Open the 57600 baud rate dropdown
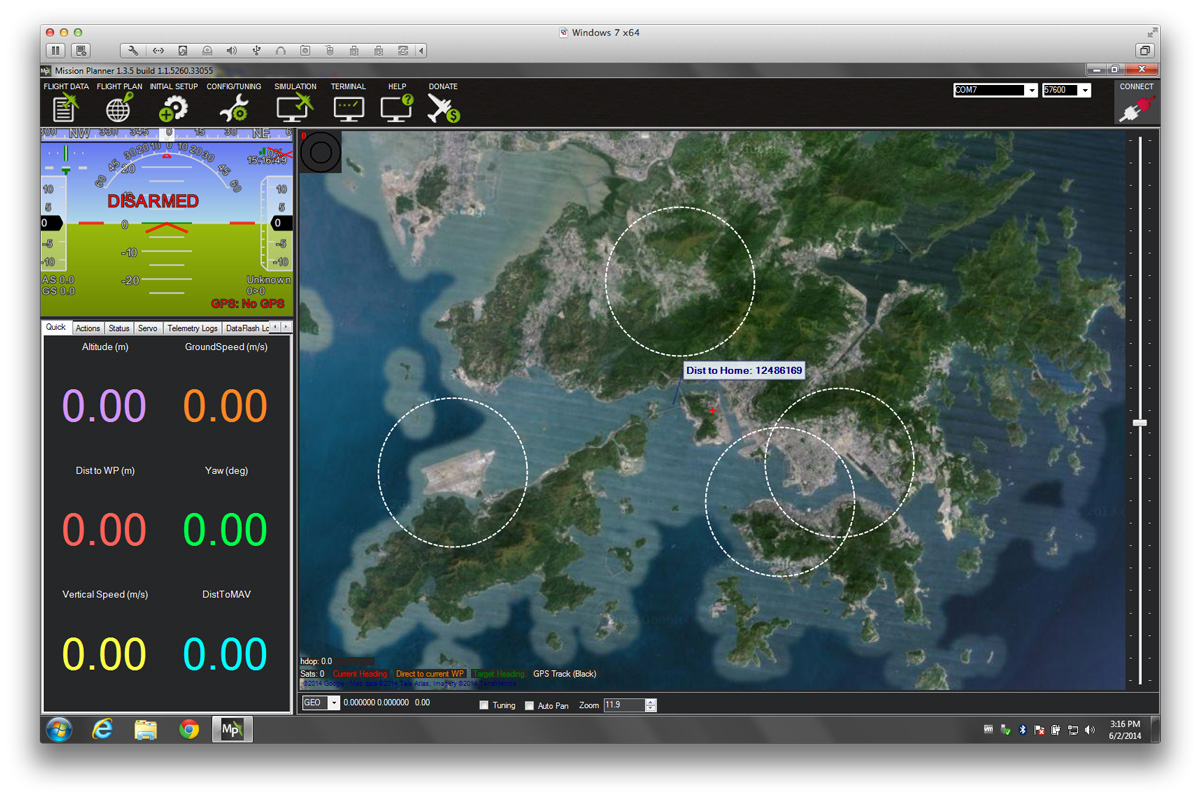This screenshot has width=1200, height=798. 1084,91
